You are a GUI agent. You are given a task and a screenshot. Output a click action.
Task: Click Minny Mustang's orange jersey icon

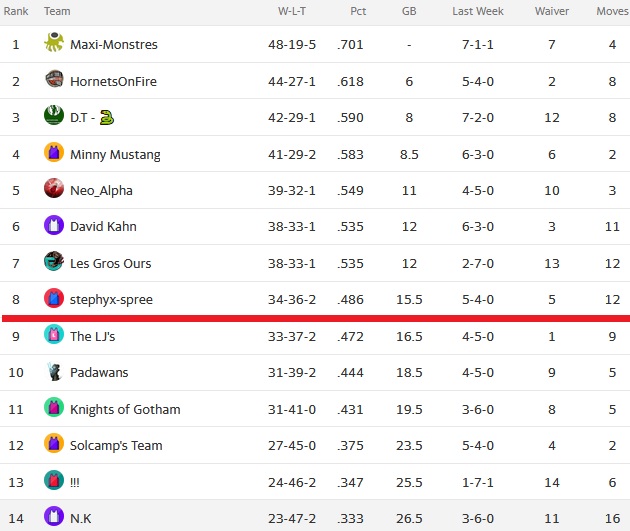(54, 152)
